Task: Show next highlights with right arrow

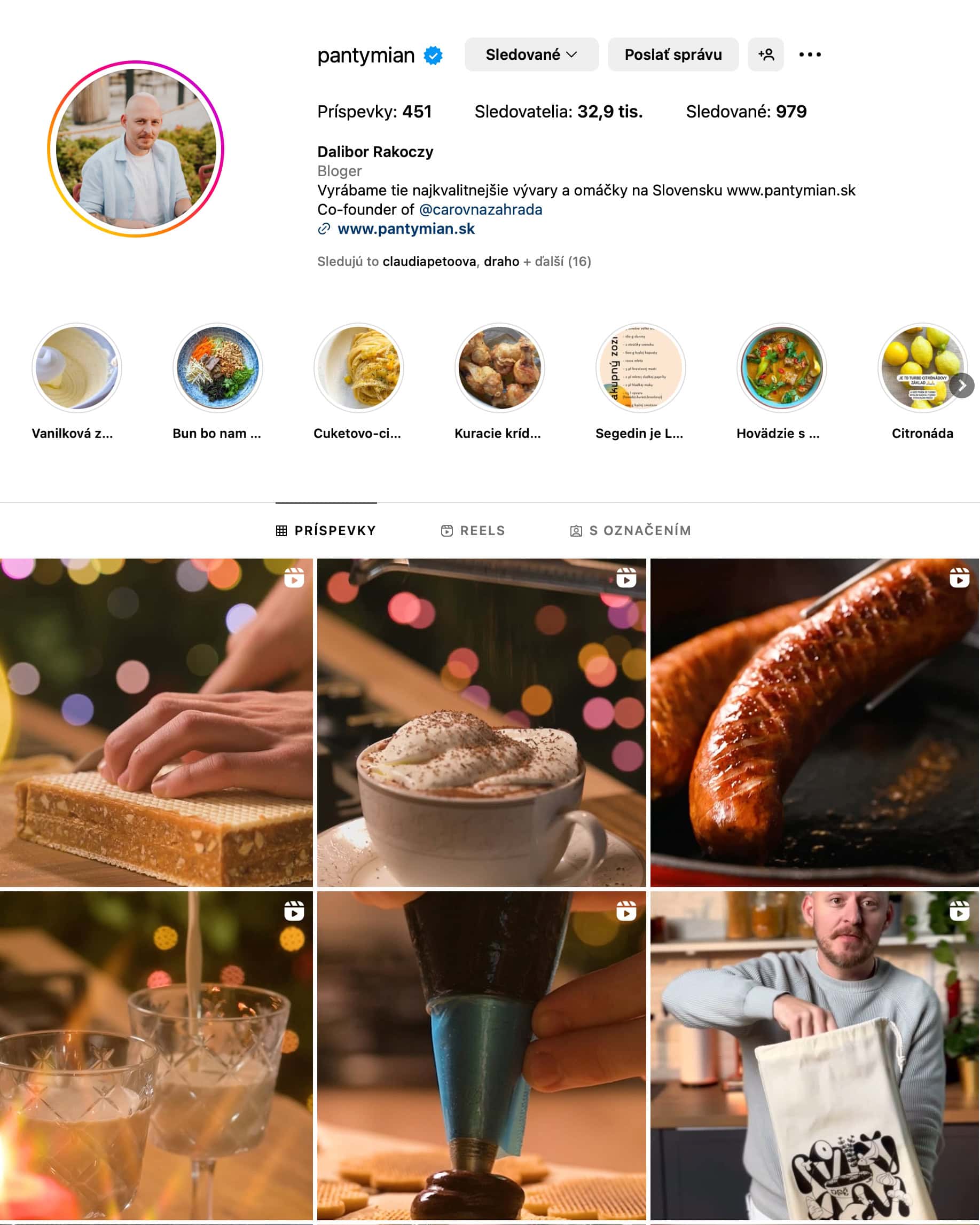Action: pos(962,387)
